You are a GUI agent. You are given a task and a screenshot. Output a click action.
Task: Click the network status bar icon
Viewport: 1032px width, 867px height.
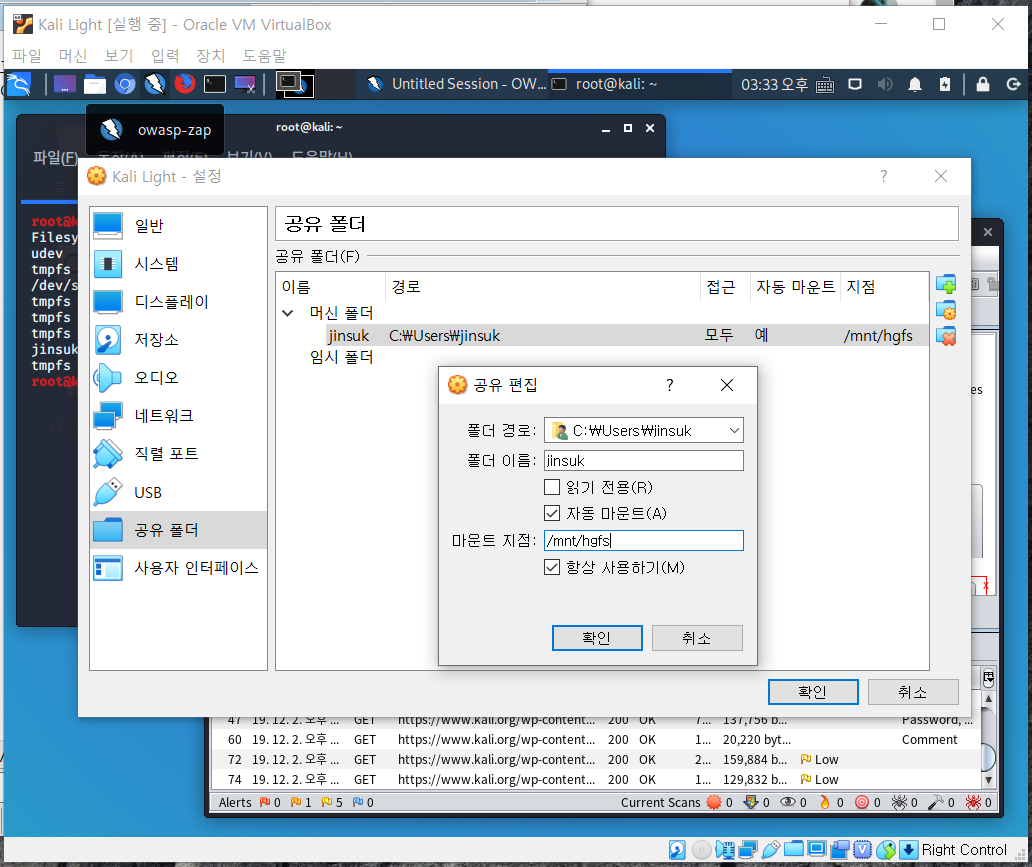click(x=748, y=850)
